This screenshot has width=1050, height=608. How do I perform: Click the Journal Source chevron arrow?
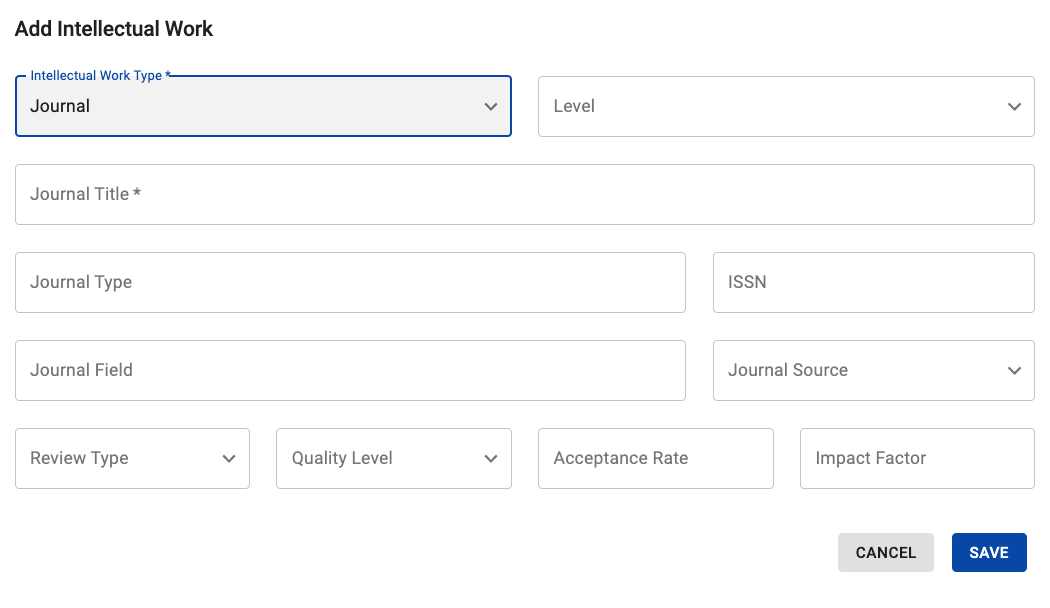tap(1014, 371)
